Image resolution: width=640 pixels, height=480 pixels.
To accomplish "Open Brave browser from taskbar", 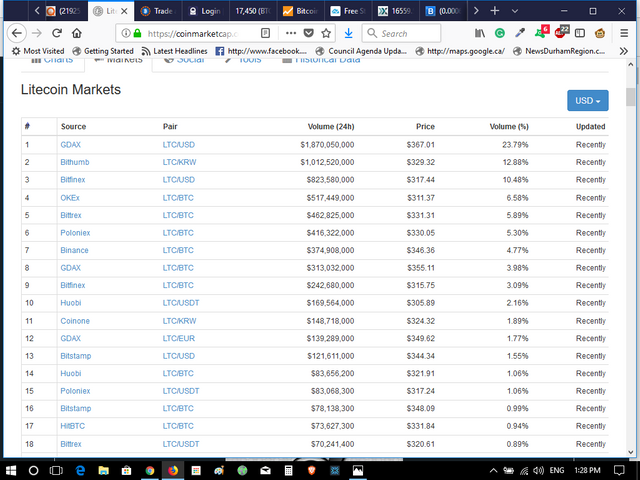I will tap(311, 471).
